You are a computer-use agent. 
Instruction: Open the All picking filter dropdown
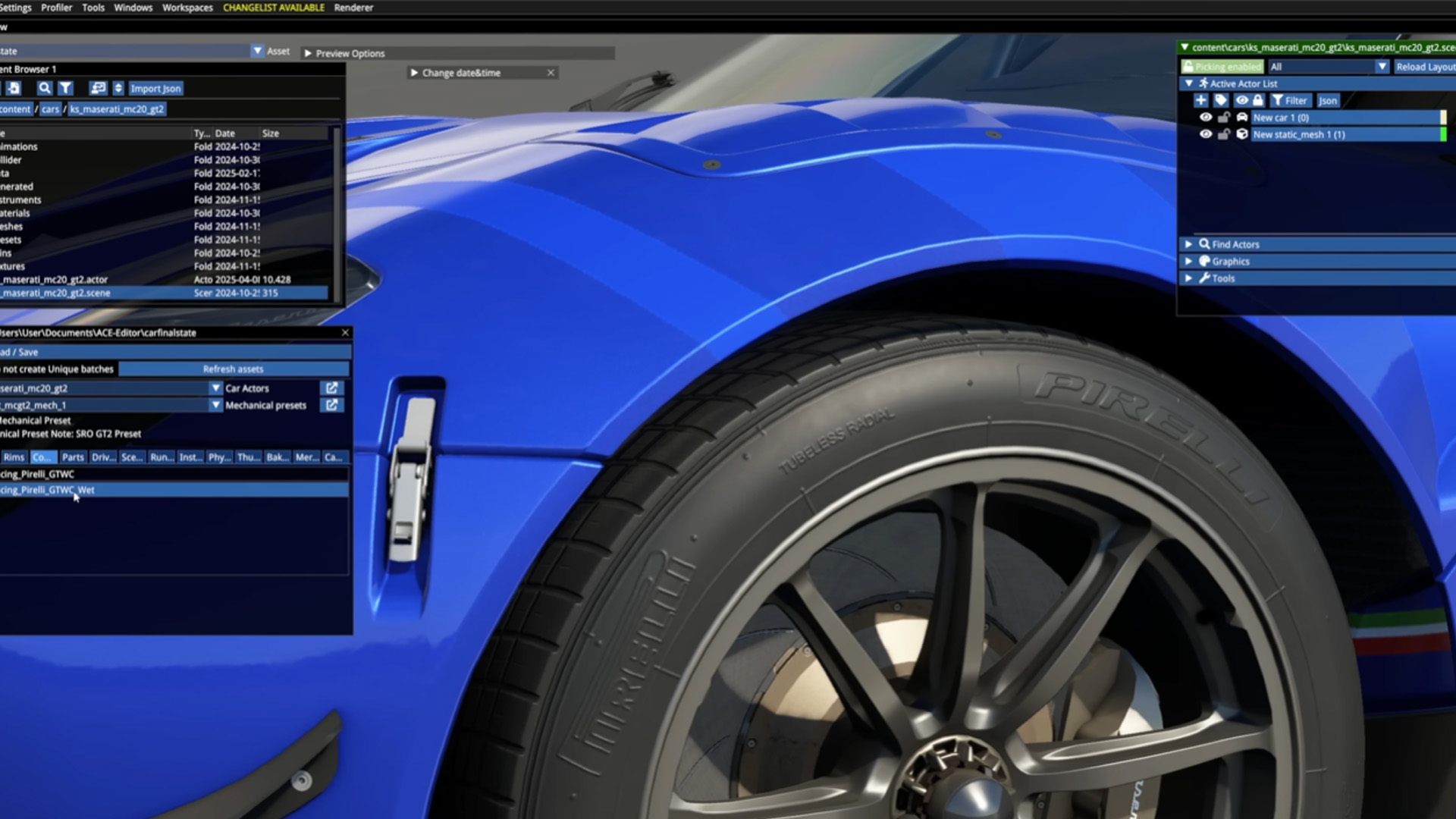click(1382, 67)
